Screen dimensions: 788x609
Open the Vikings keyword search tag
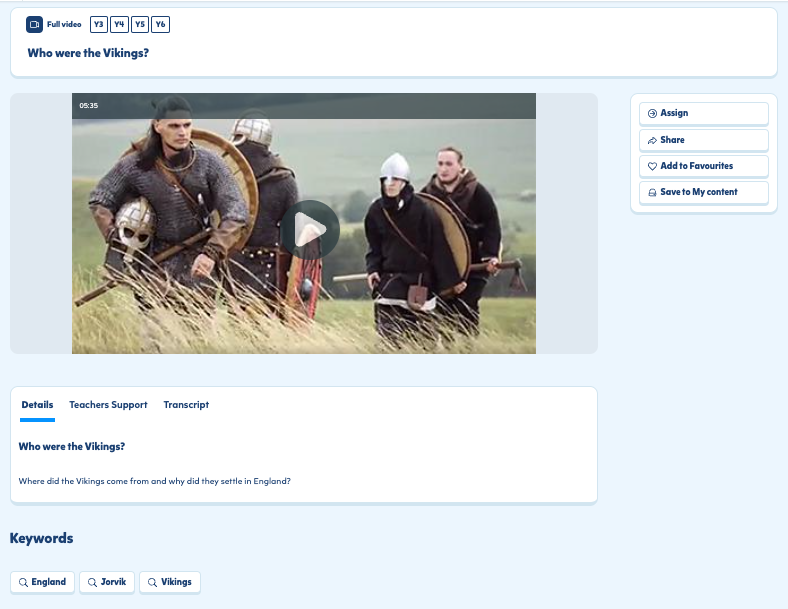[170, 582]
